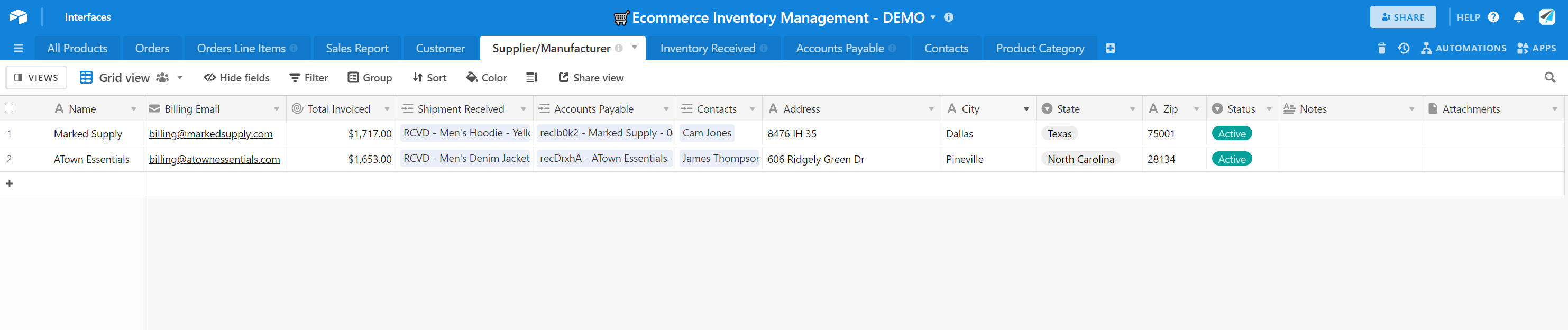Open the hamburger tables list icon

19,48
